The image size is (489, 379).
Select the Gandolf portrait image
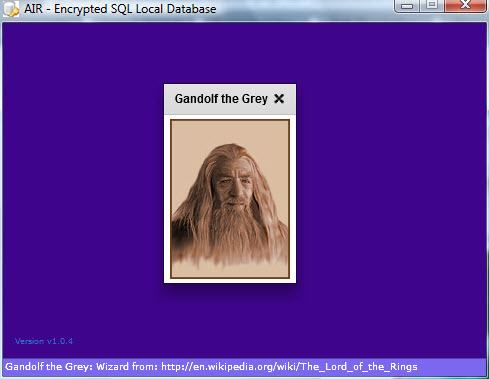click(x=230, y=199)
